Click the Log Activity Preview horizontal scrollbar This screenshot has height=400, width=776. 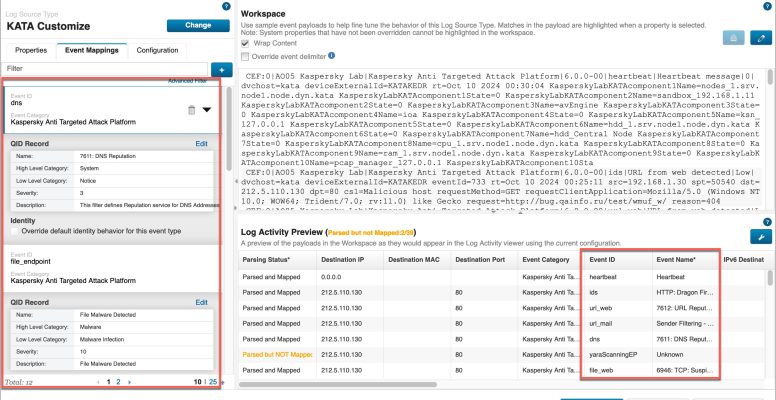(338, 384)
